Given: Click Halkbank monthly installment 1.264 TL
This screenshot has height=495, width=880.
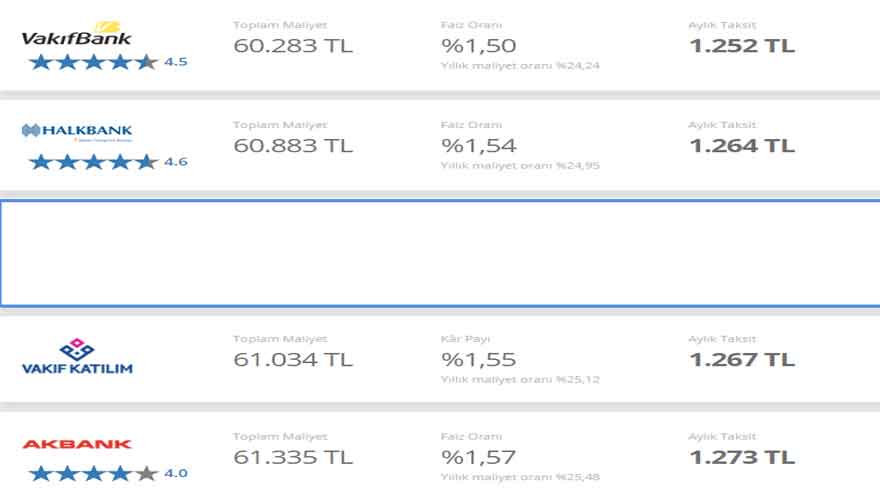Looking at the screenshot, I should tap(742, 145).
